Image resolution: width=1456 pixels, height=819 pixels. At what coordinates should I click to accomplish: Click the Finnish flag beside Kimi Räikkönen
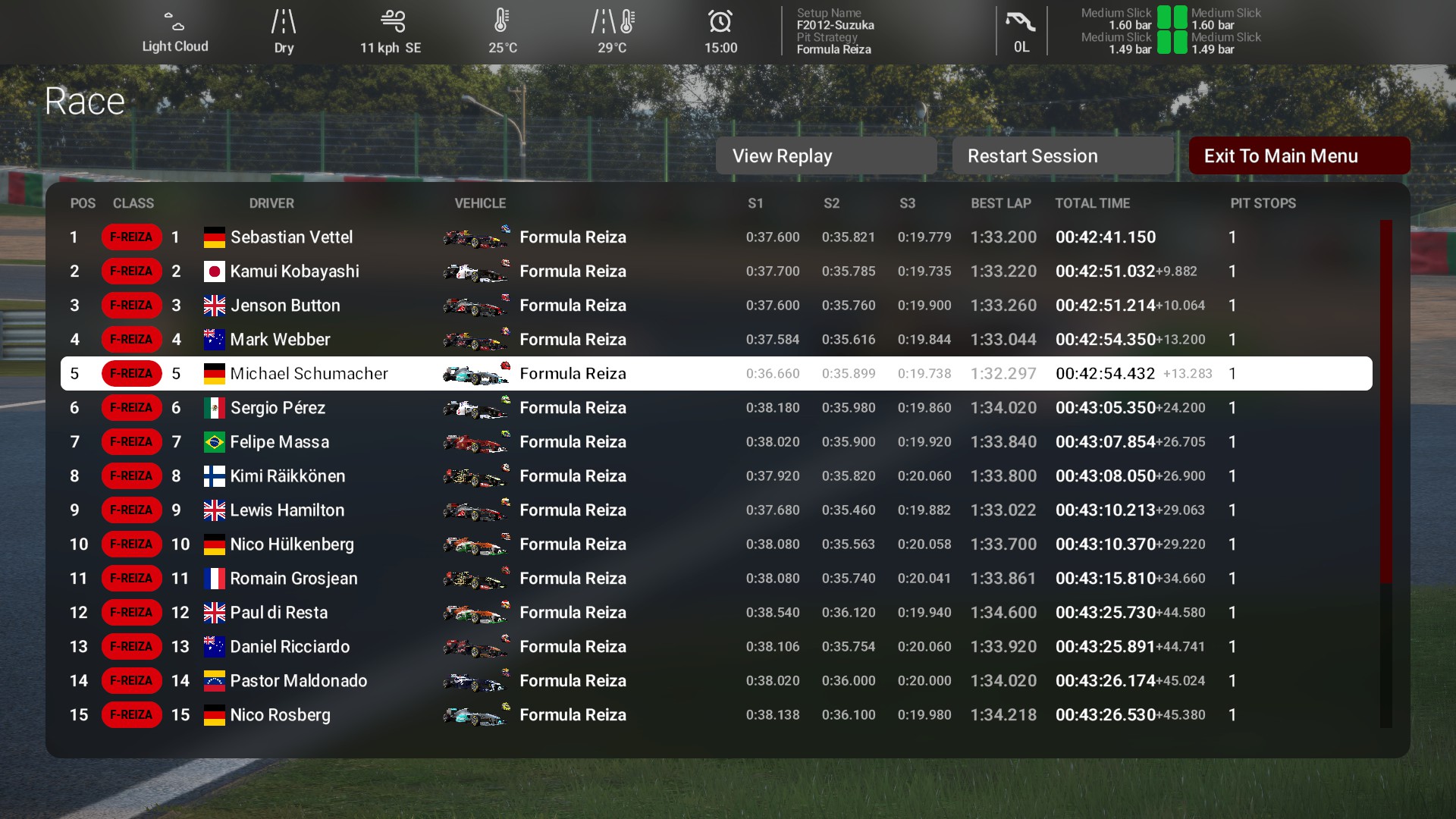point(215,476)
